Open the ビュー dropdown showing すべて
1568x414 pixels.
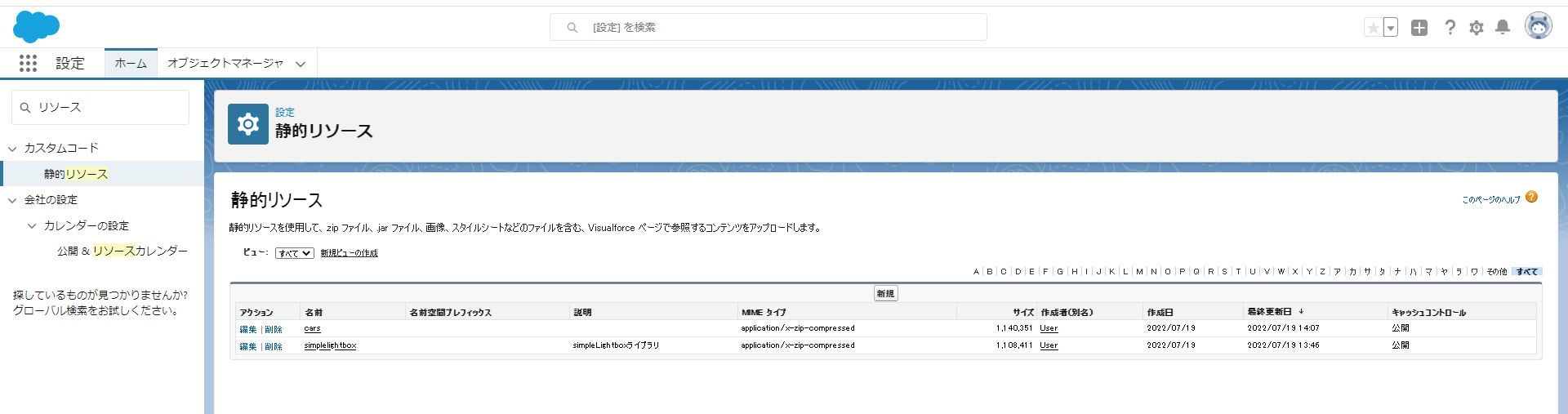[295, 253]
